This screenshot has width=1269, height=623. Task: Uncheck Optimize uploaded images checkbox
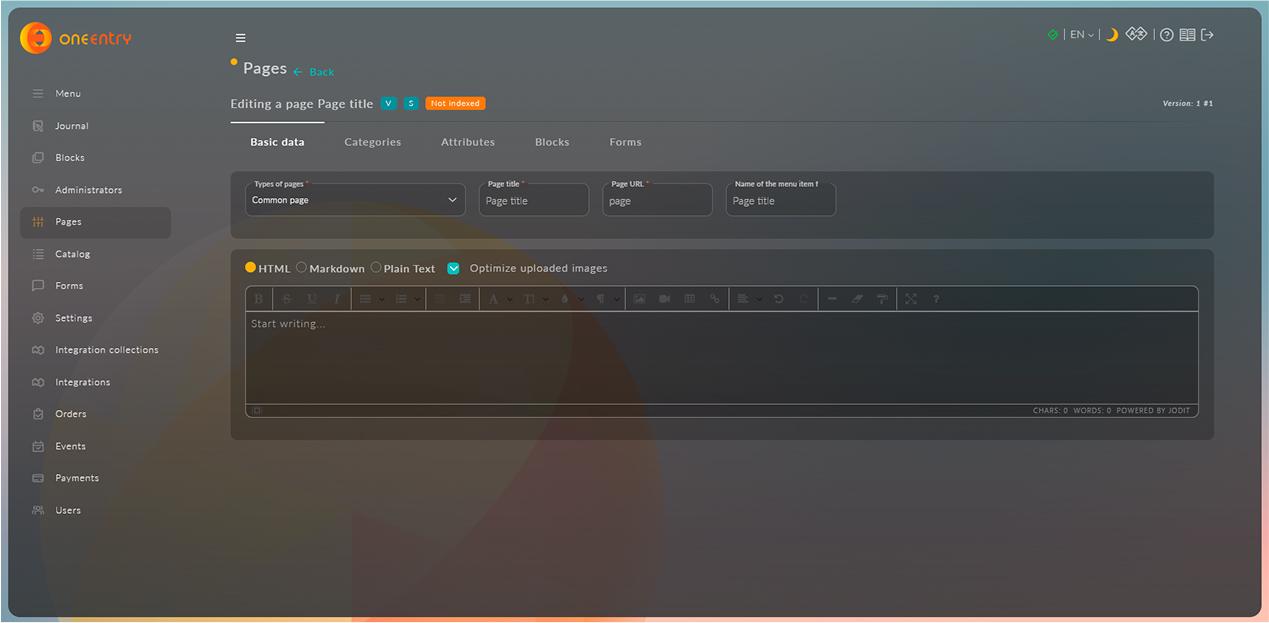(x=453, y=268)
